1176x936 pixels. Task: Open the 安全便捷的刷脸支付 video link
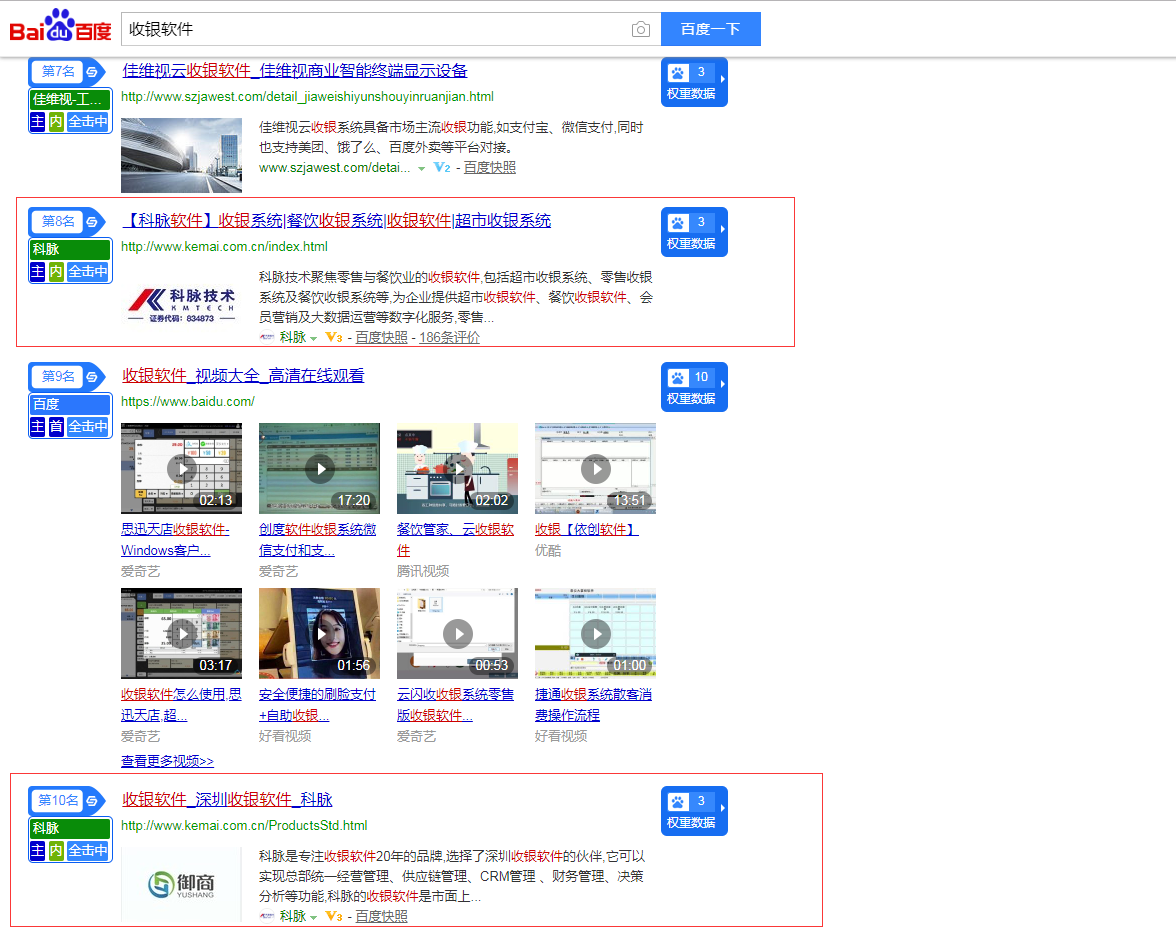coord(317,705)
